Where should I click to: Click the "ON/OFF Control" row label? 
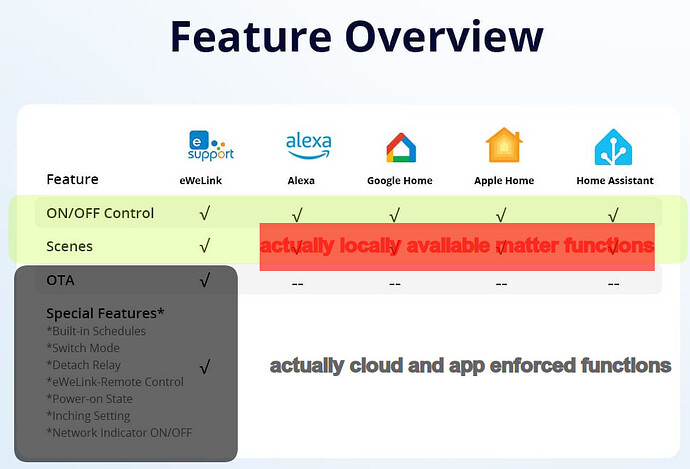point(100,213)
